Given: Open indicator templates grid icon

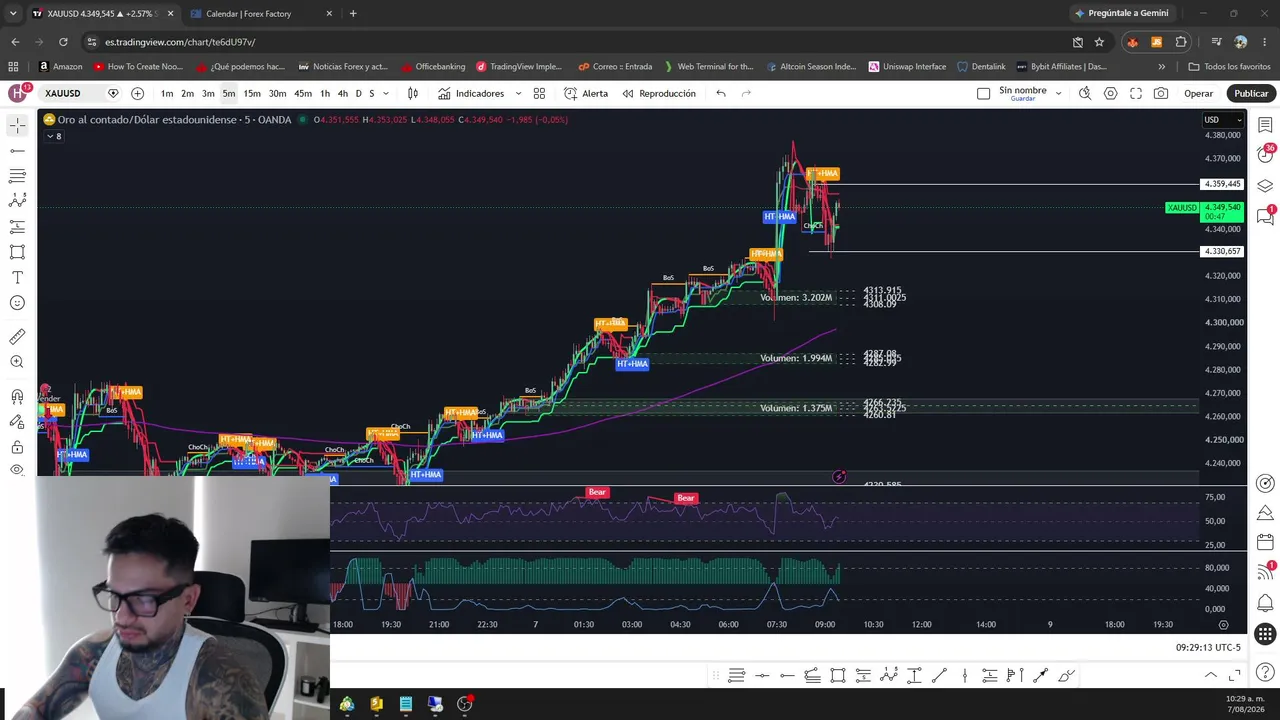Looking at the screenshot, I should pos(539,93).
